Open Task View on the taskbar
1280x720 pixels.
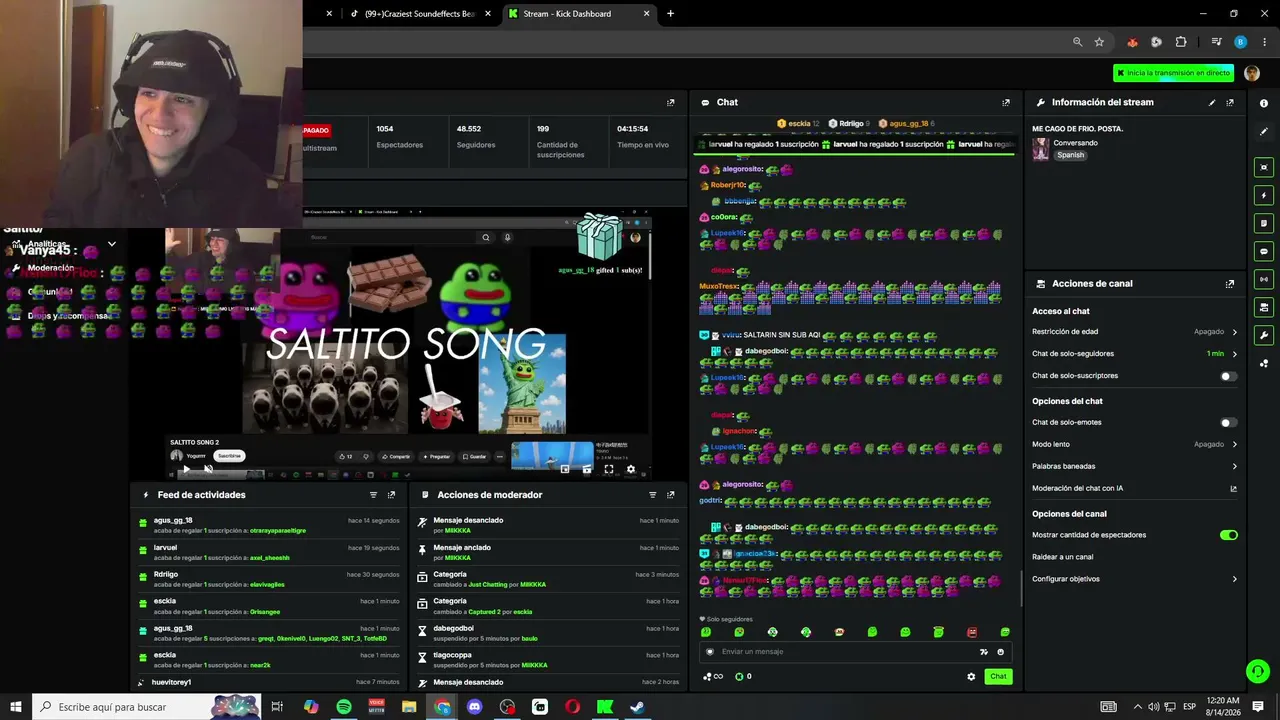pyautogui.click(x=277, y=707)
